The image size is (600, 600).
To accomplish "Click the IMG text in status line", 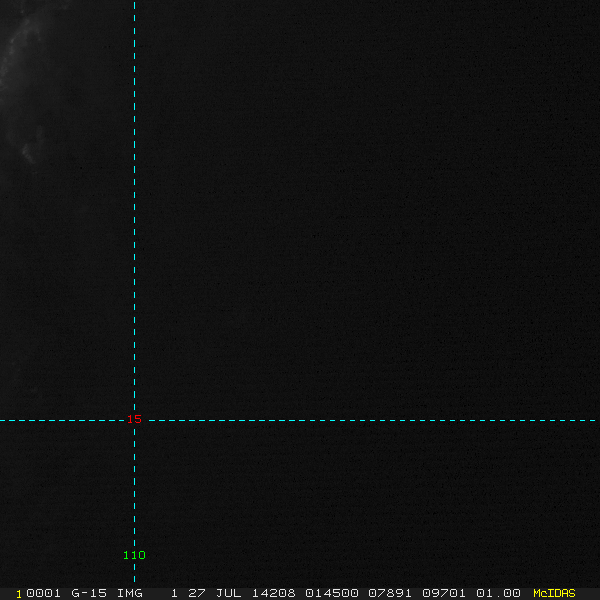I will point(130,593).
